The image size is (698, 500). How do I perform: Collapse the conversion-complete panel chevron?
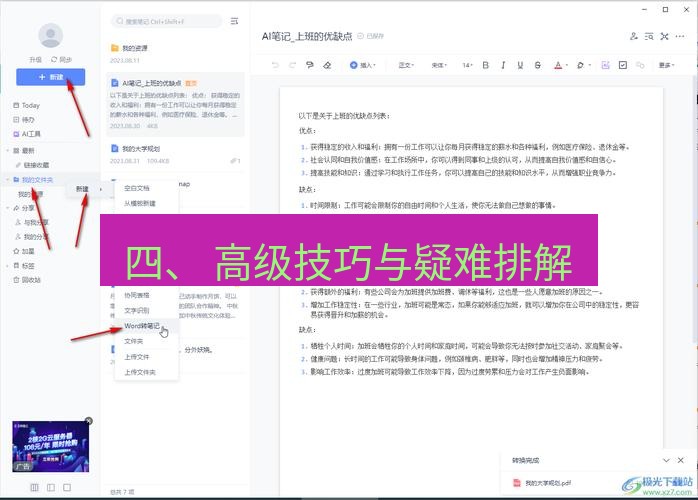[x=666, y=460]
